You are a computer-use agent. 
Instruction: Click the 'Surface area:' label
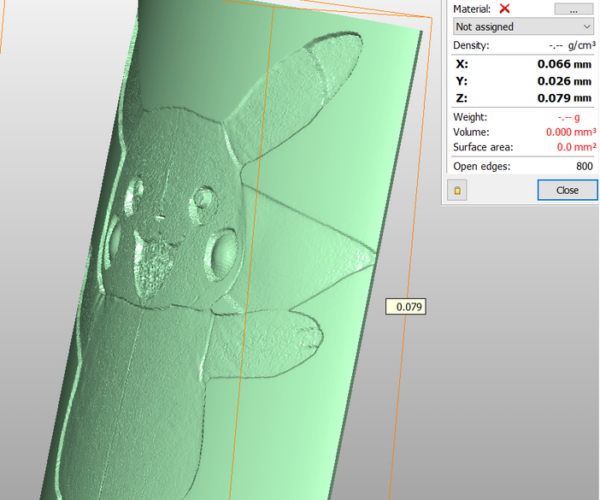coord(483,147)
